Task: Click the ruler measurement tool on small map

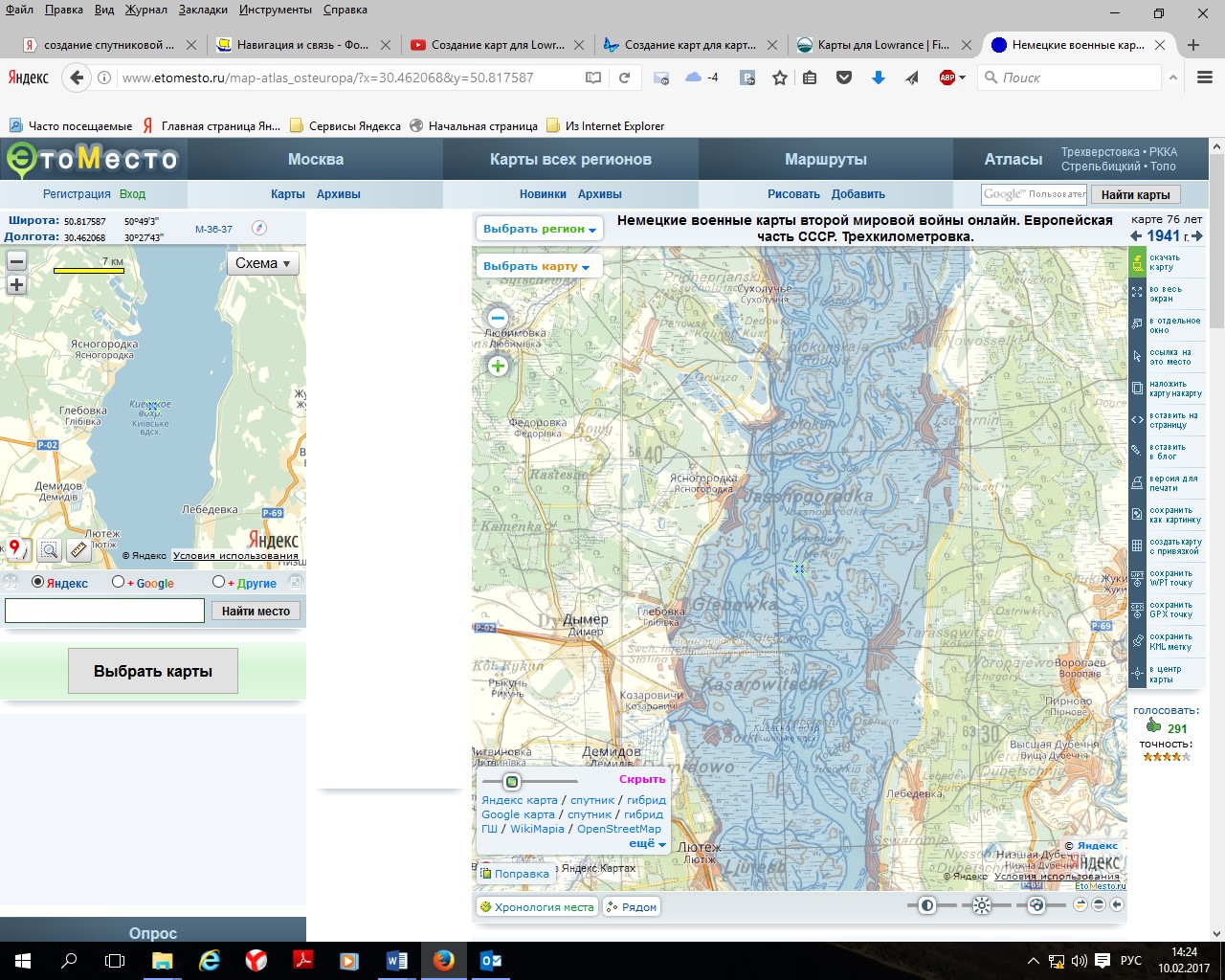Action: point(78,549)
